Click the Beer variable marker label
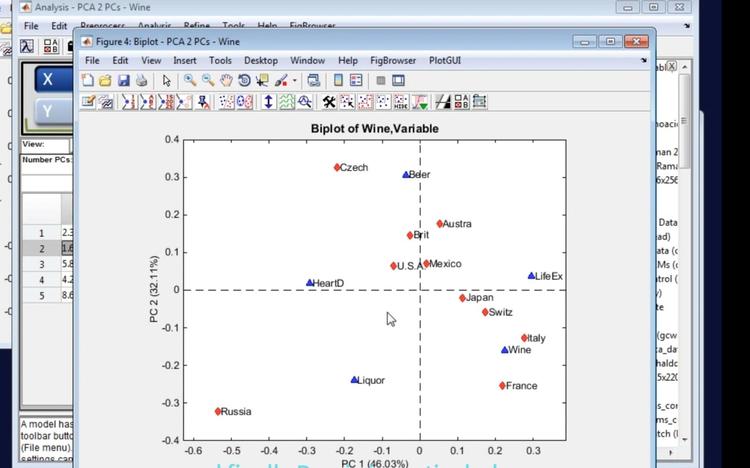This screenshot has height=468, width=750. 419,175
